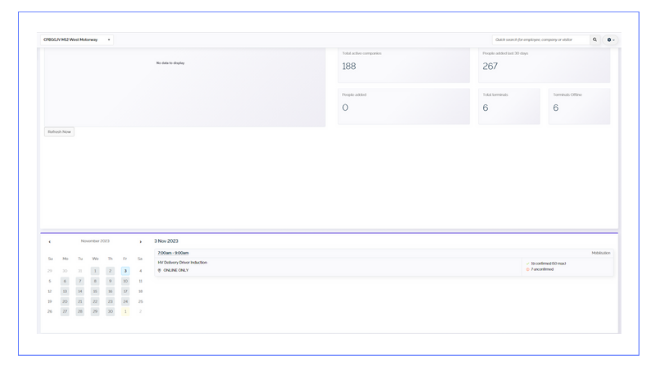Click the ONLINE ONLY location text
This screenshot has width=654, height=373.
[176, 270]
